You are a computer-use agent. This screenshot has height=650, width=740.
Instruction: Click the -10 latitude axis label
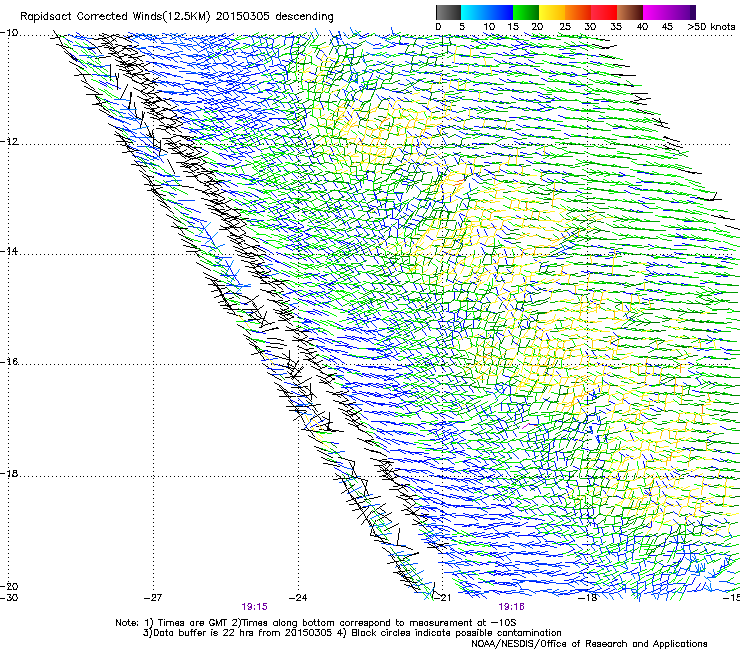coord(9,33)
